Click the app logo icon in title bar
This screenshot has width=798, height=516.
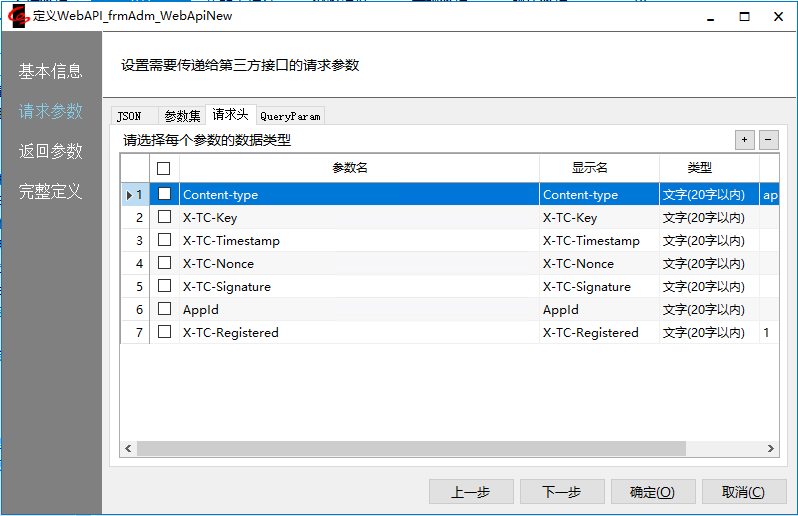[x=16, y=16]
